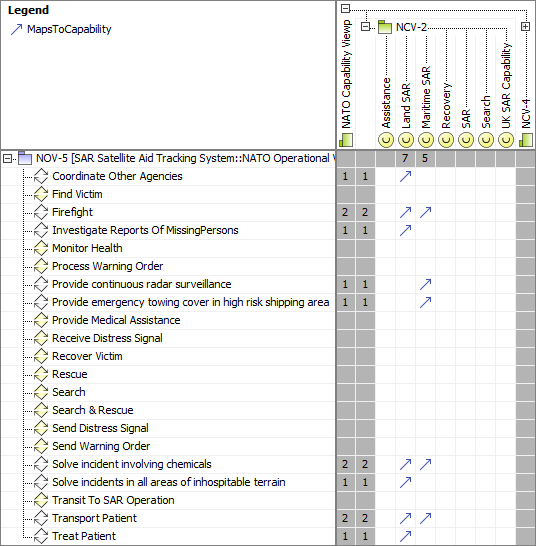Viewport: 536px width, 546px height.
Task: Select the Receive Distress Signal row
Action: pos(107,338)
